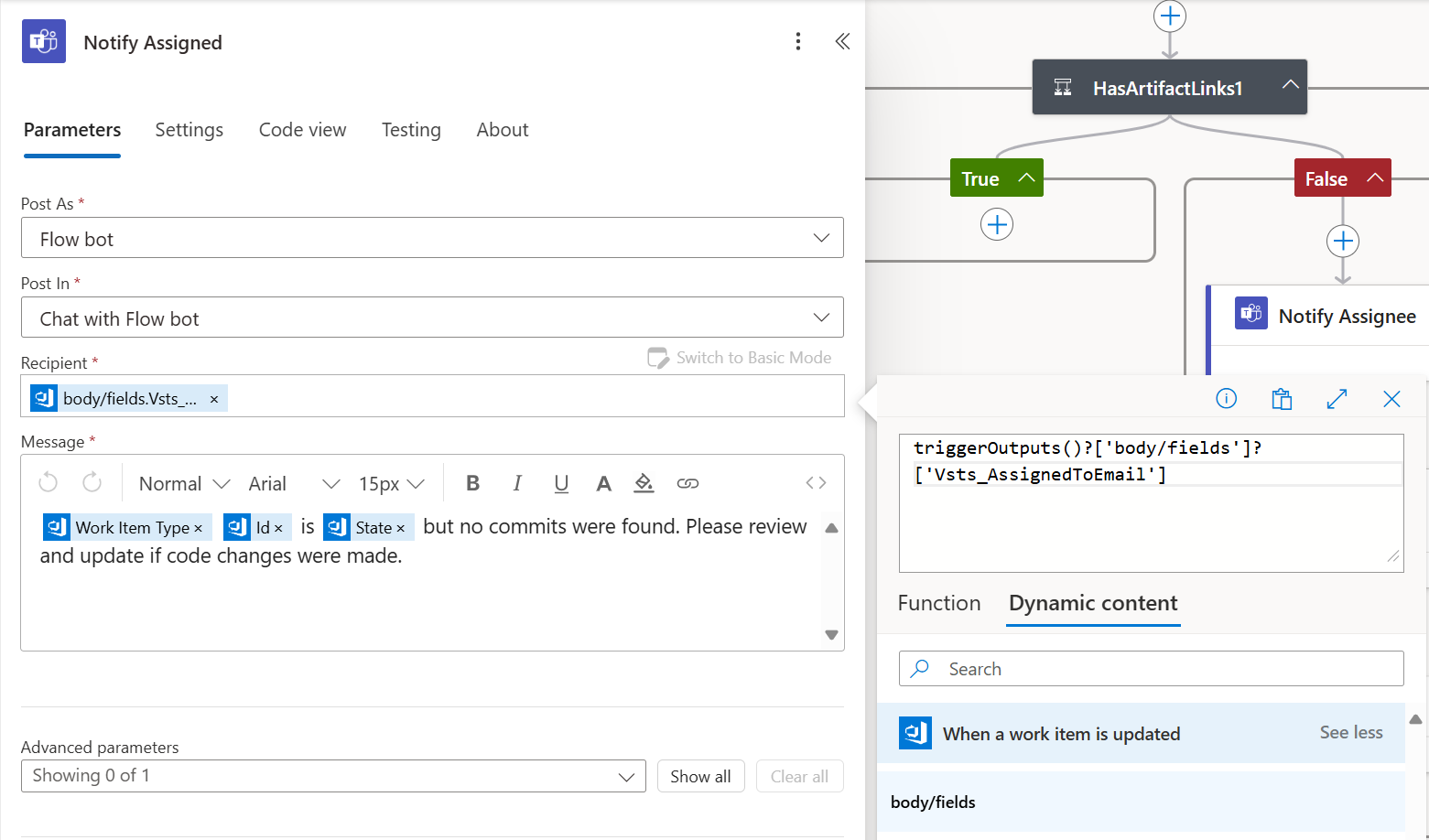The image size is (1429, 840).
Task: Click See less for work item outputs
Action: pos(1351,732)
